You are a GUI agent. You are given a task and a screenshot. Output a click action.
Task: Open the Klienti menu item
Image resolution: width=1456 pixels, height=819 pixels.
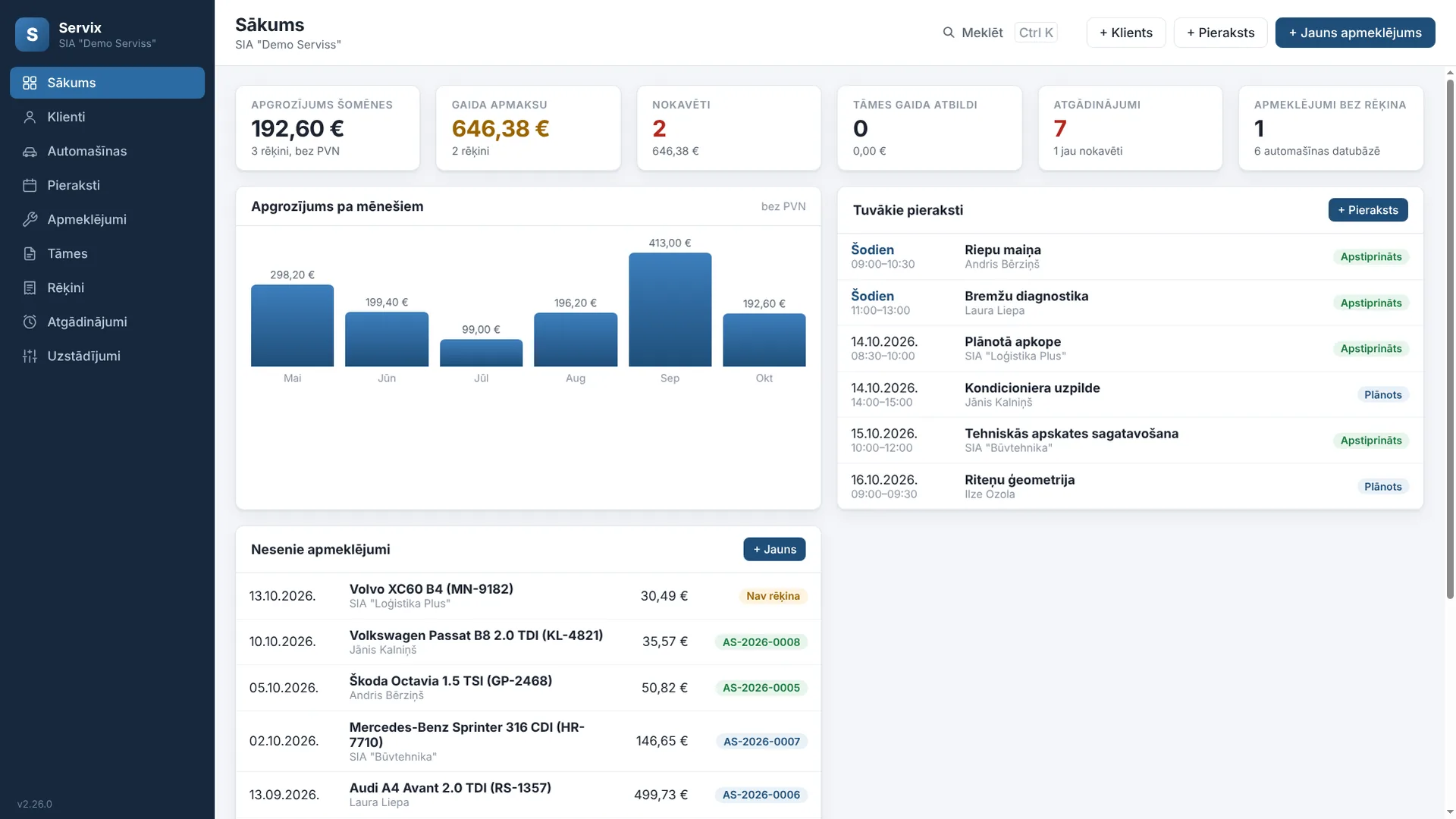coord(107,117)
